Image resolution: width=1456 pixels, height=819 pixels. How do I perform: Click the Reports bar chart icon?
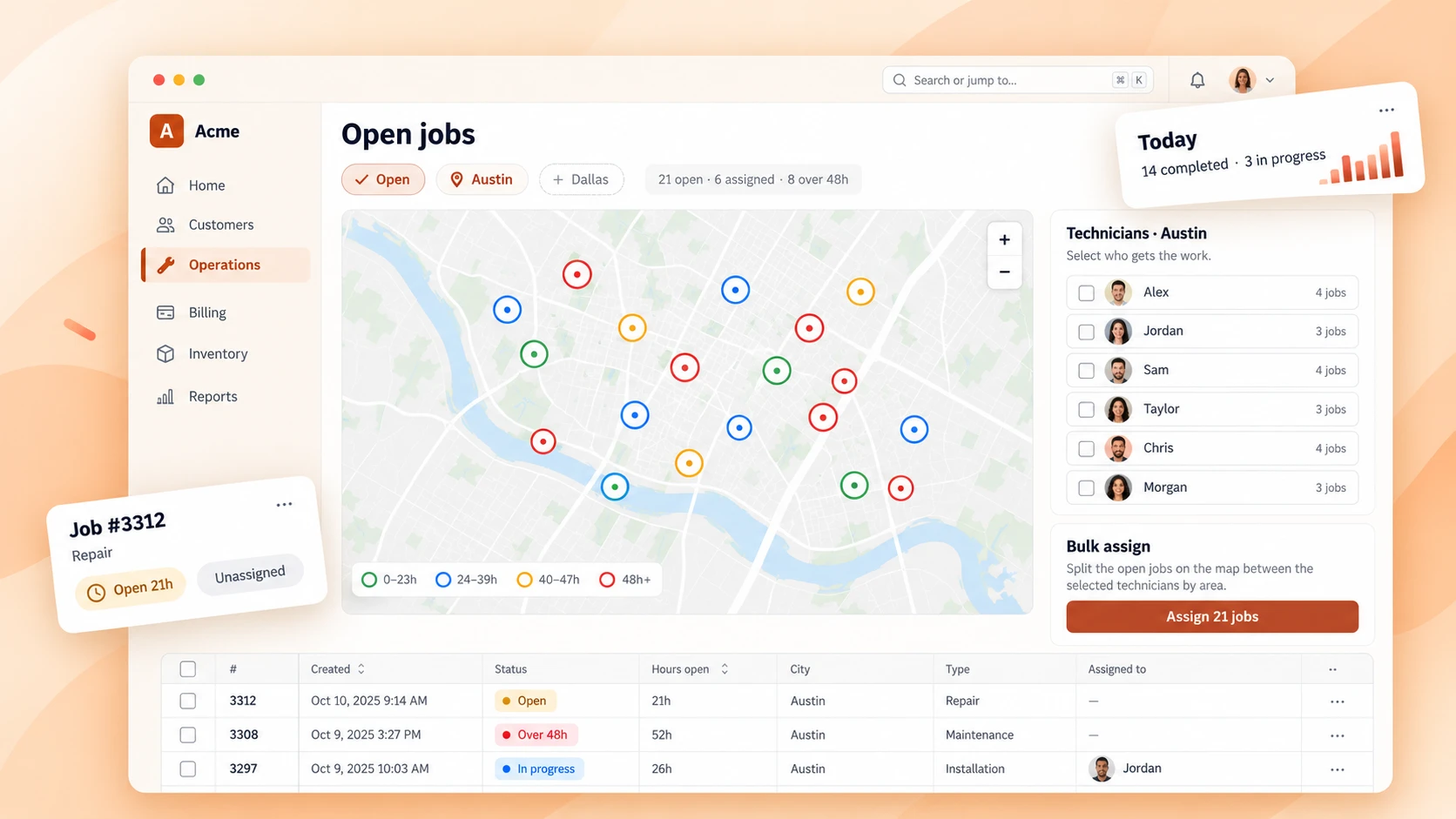(165, 397)
